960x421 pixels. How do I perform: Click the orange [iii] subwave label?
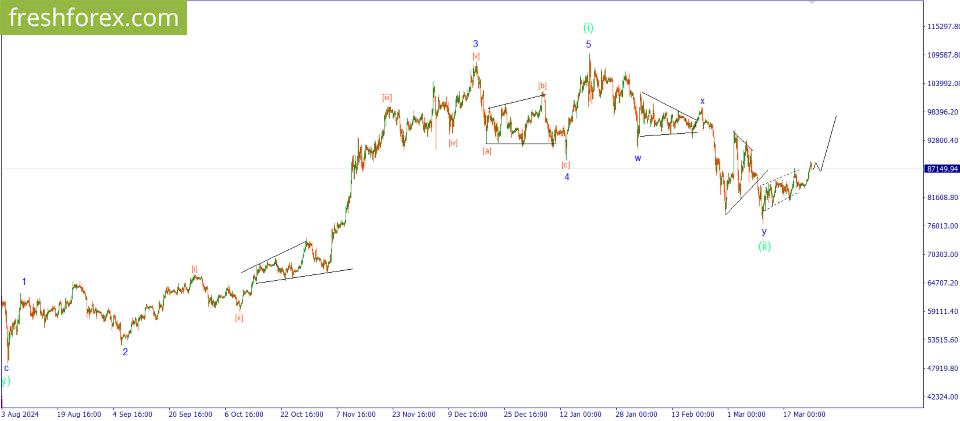click(x=387, y=97)
